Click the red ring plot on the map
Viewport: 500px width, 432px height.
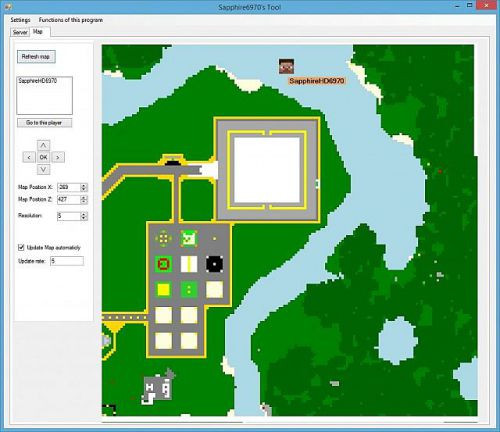pyautogui.click(x=163, y=264)
